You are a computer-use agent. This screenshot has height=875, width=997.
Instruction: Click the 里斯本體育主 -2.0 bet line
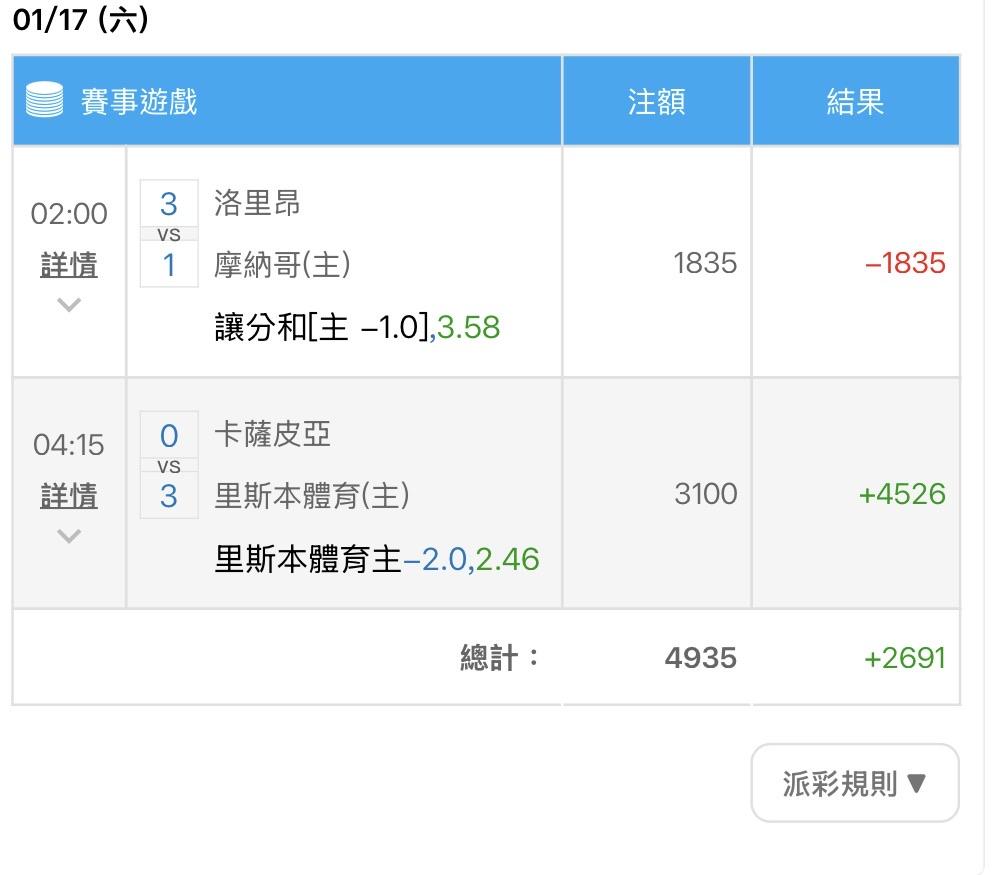pyautogui.click(x=377, y=558)
